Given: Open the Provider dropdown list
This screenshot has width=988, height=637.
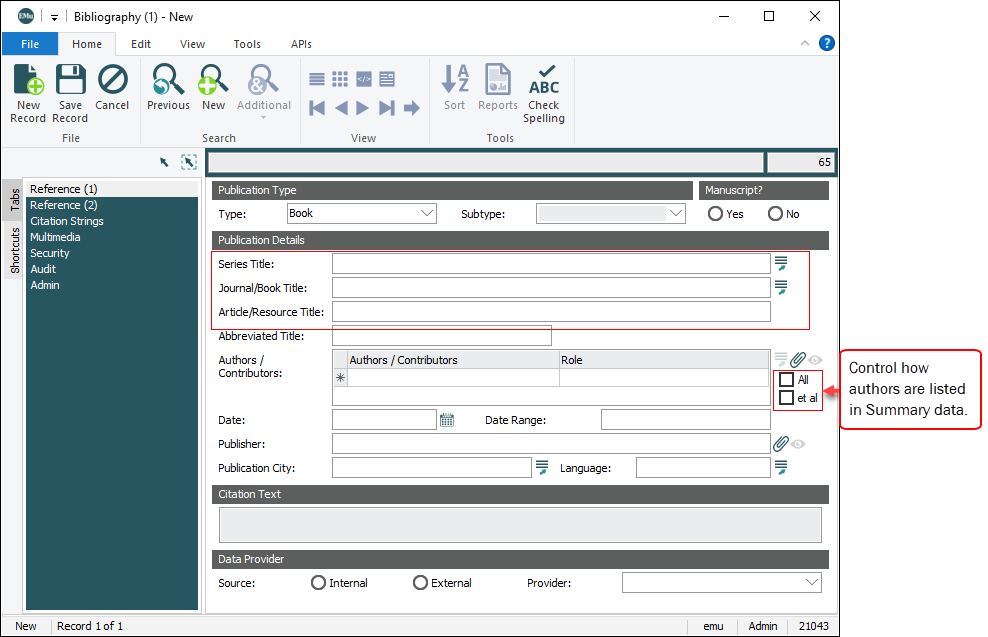Looking at the screenshot, I should (x=811, y=583).
